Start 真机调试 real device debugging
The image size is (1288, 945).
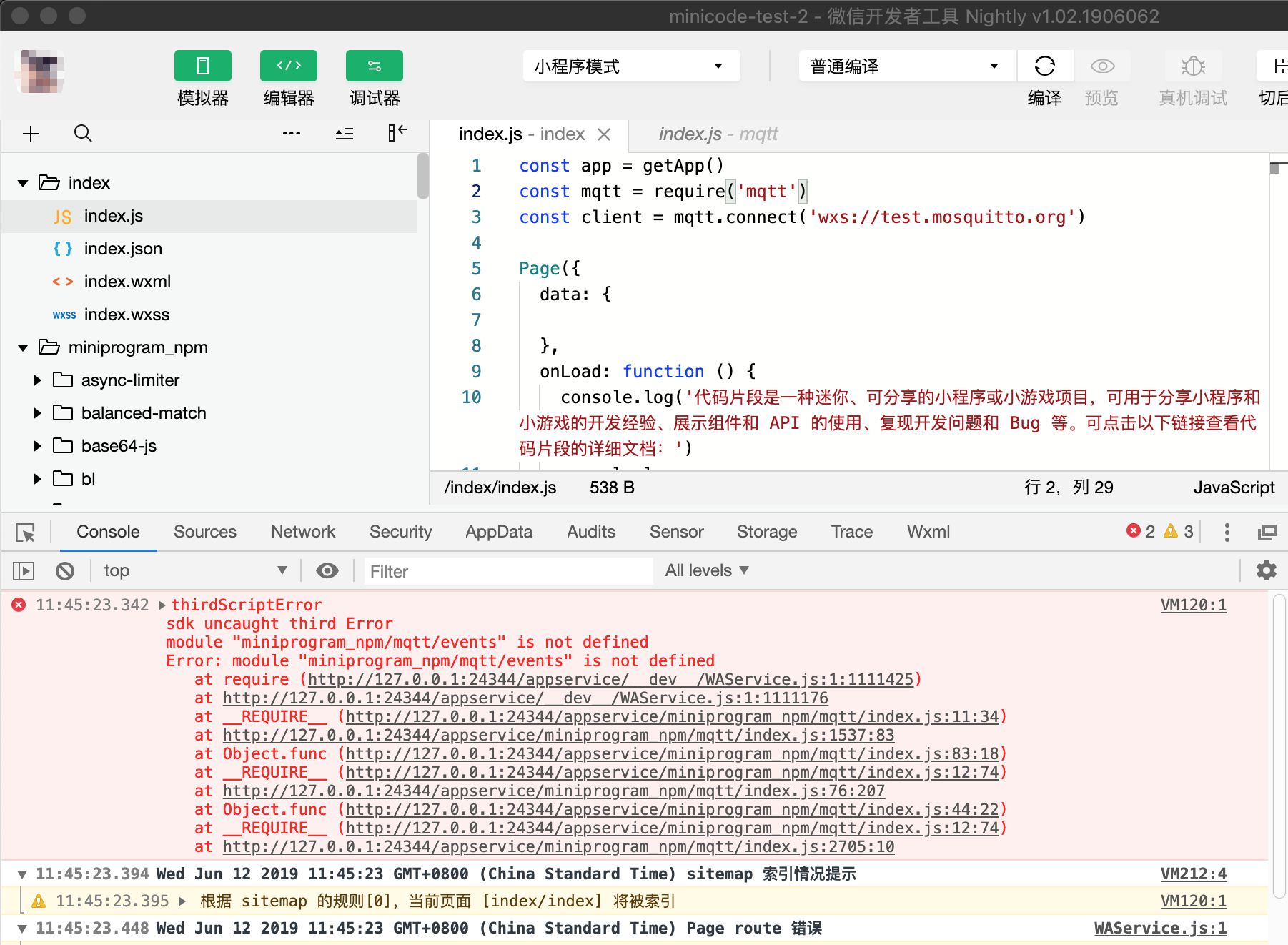click(1192, 66)
